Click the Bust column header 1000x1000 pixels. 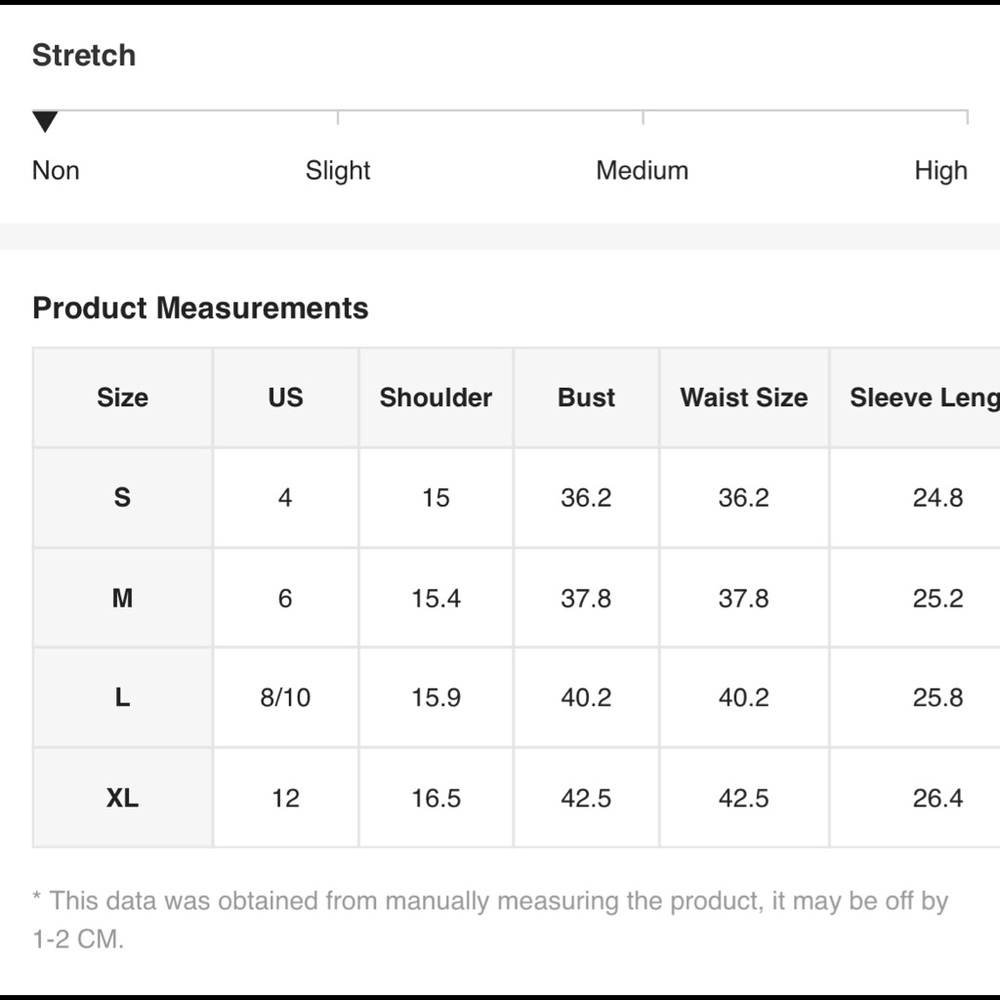[587, 397]
